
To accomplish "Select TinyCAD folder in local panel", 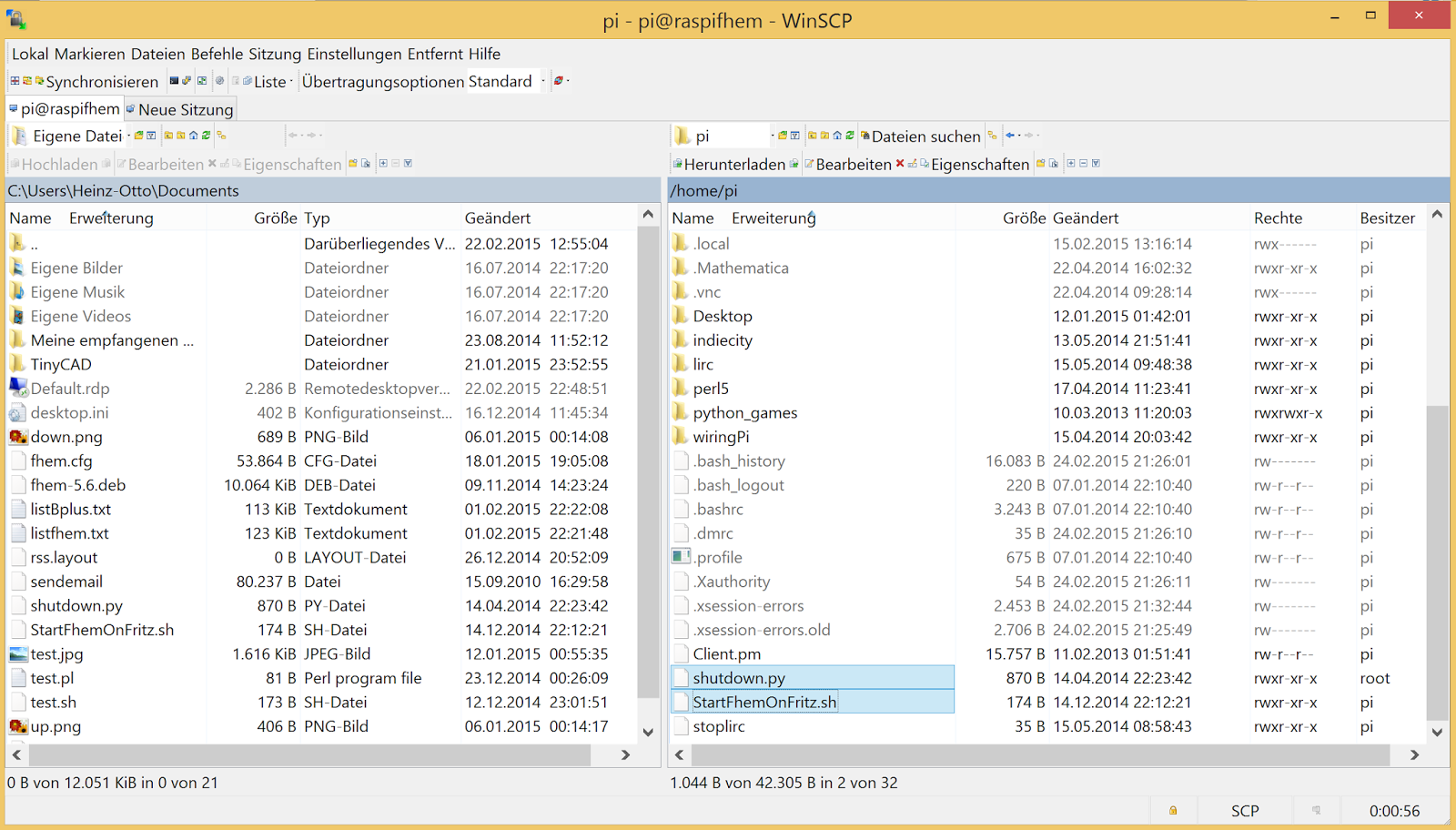I will (x=61, y=365).
